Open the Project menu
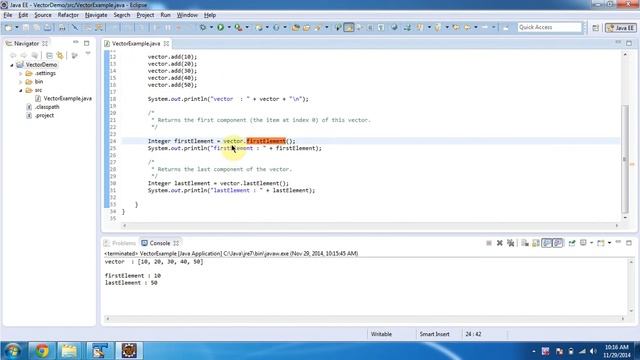This screenshot has height=360, width=640. (x=145, y=15)
